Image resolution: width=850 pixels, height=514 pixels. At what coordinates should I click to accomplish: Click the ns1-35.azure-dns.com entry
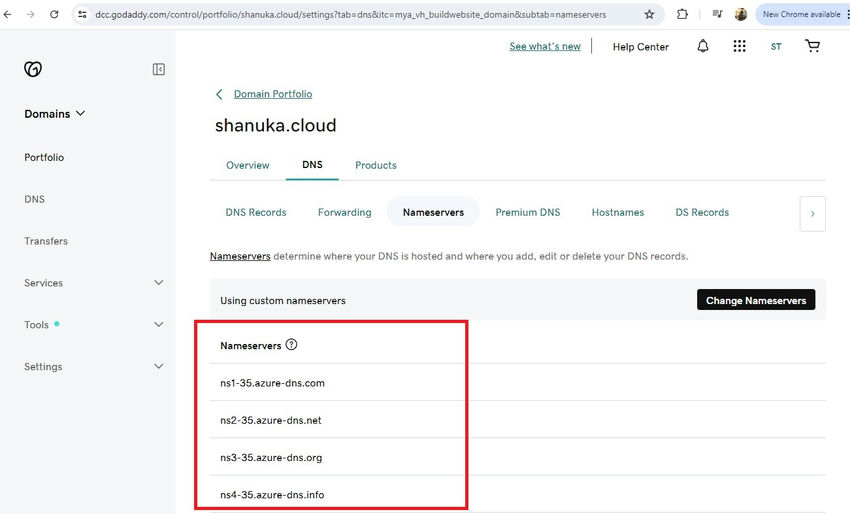point(272,383)
